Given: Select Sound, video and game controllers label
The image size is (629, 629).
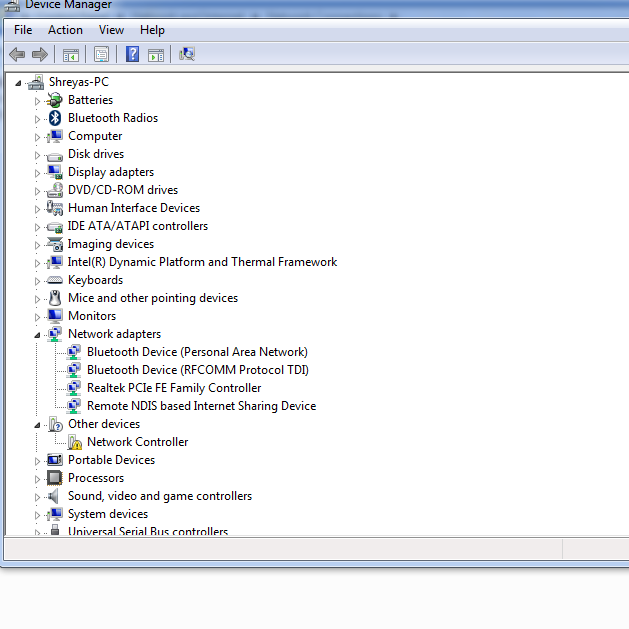Looking at the screenshot, I should coord(160,496).
